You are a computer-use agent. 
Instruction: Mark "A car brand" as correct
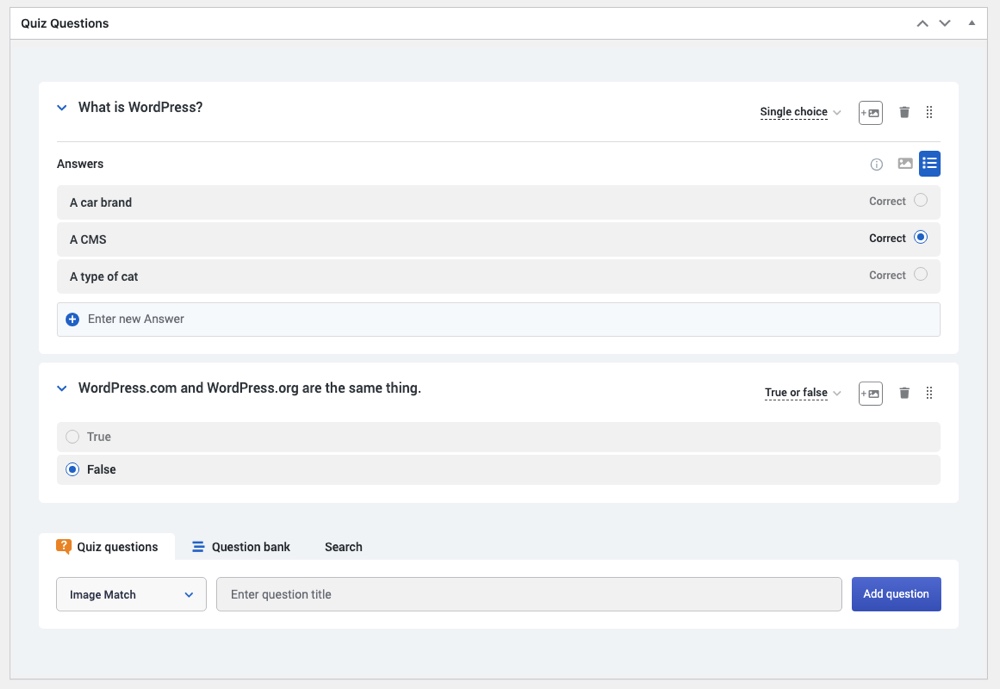920,201
